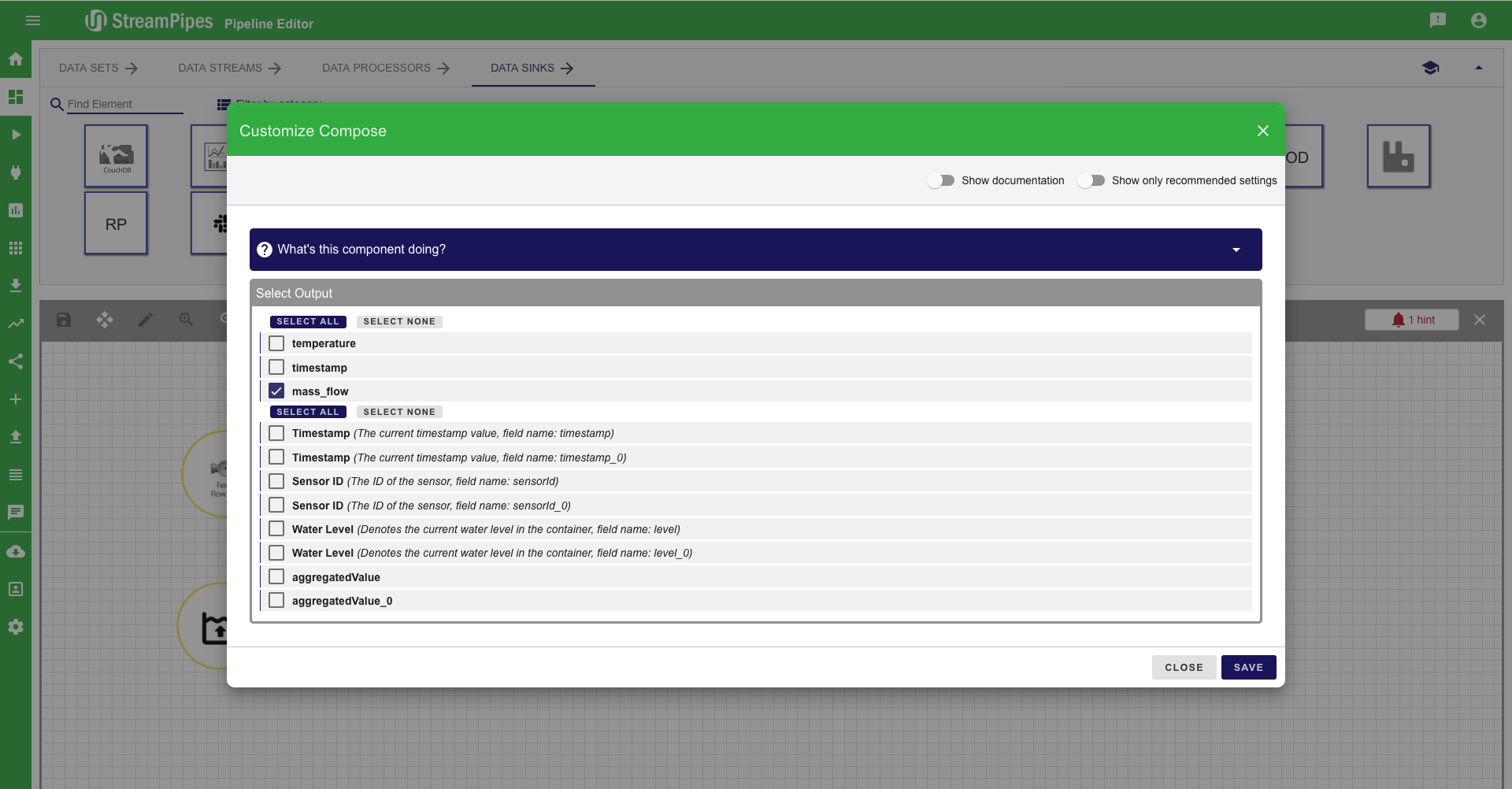Open the hamburger menu icon

[33, 20]
